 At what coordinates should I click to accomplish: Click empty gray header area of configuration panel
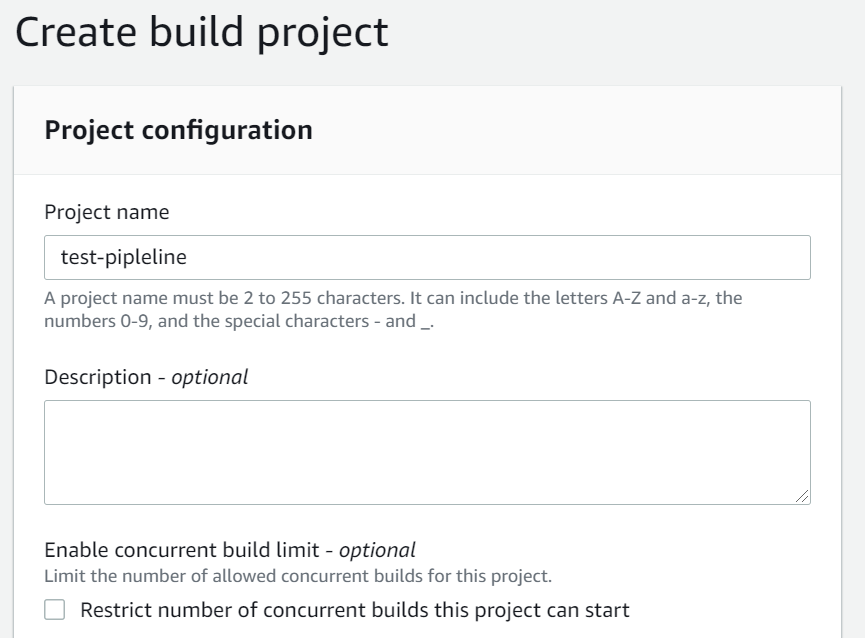click(x=600, y=130)
